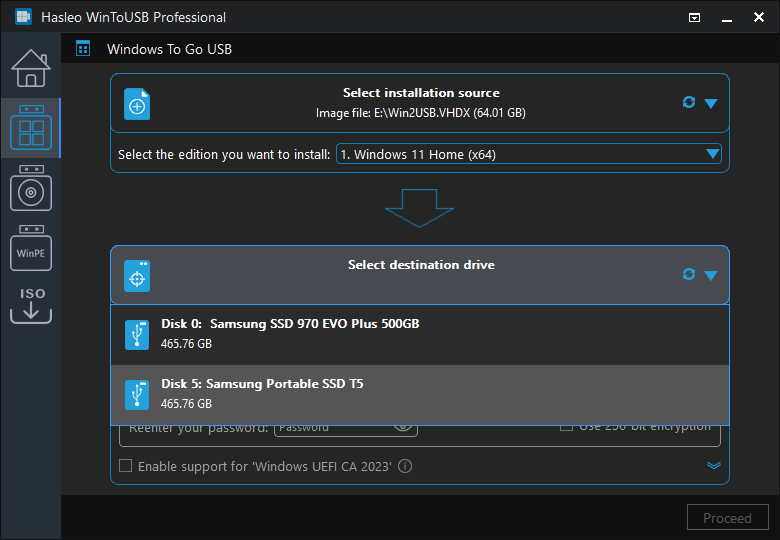Refresh the destination drive list
The height and width of the screenshot is (540, 780).
pyautogui.click(x=688, y=274)
